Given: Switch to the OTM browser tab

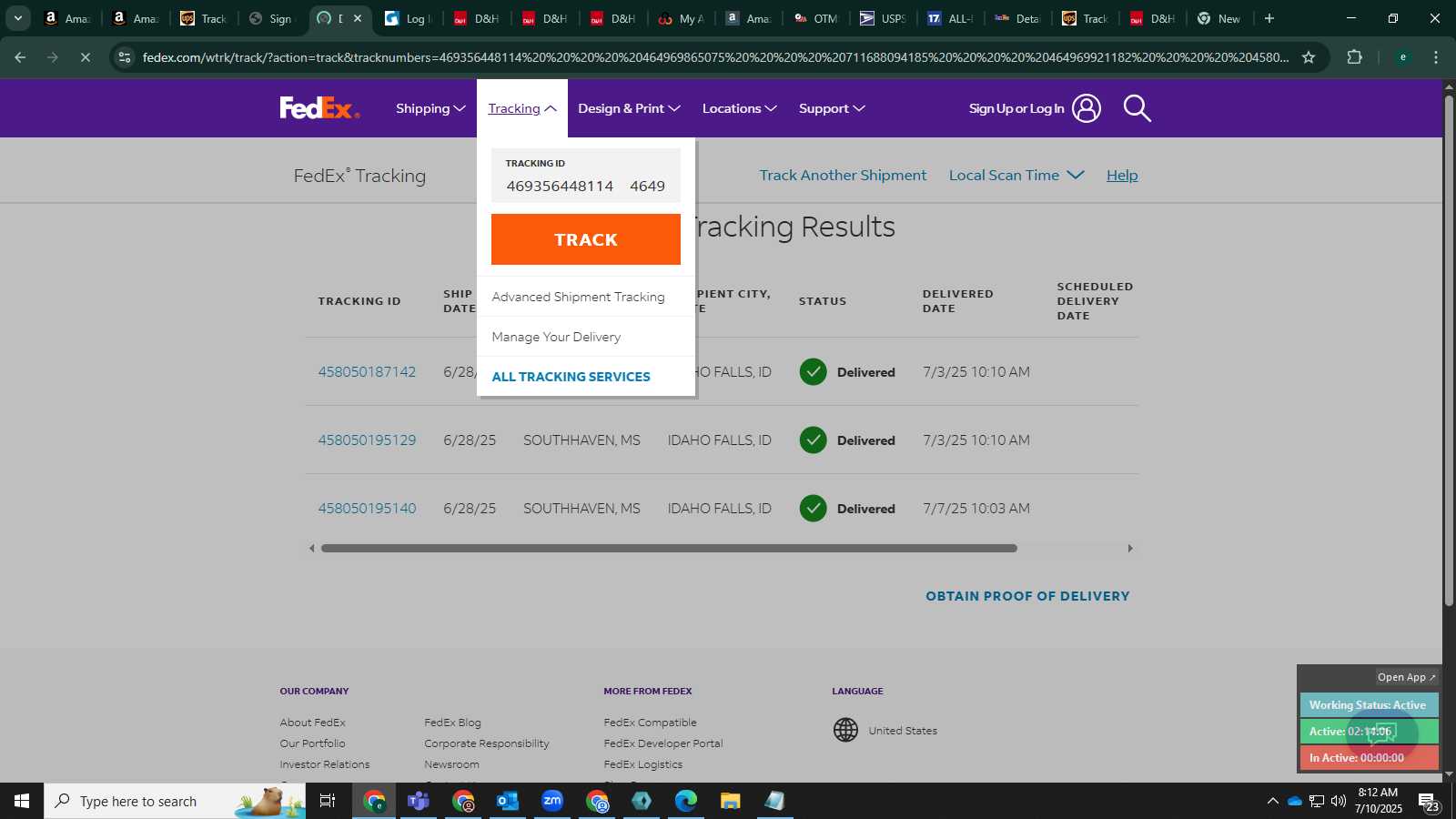Looking at the screenshot, I should pos(815,18).
